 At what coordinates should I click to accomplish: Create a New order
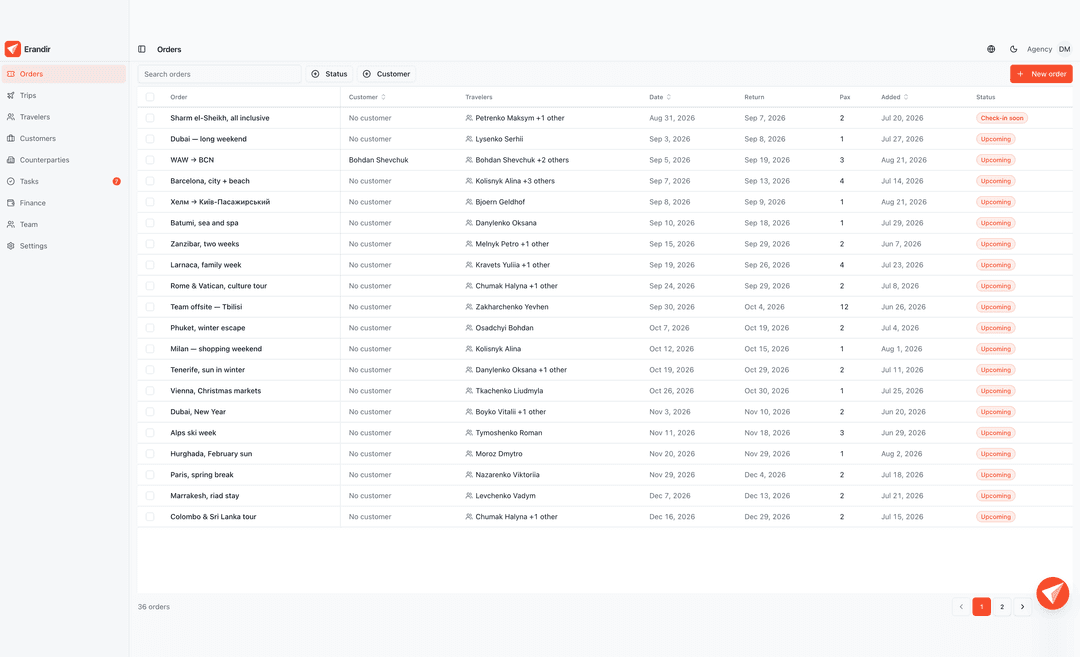[x=1041, y=74]
